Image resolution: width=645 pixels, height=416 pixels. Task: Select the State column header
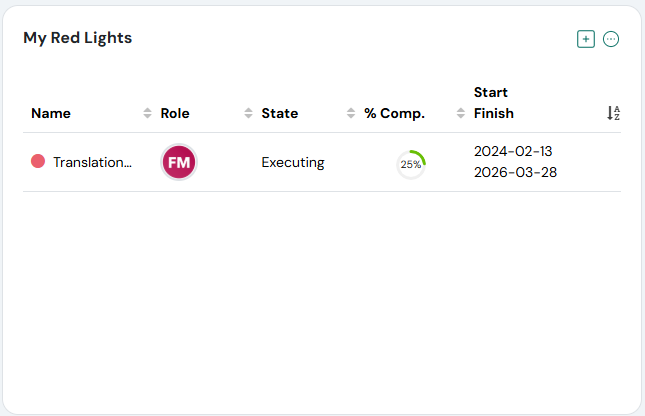(x=280, y=113)
